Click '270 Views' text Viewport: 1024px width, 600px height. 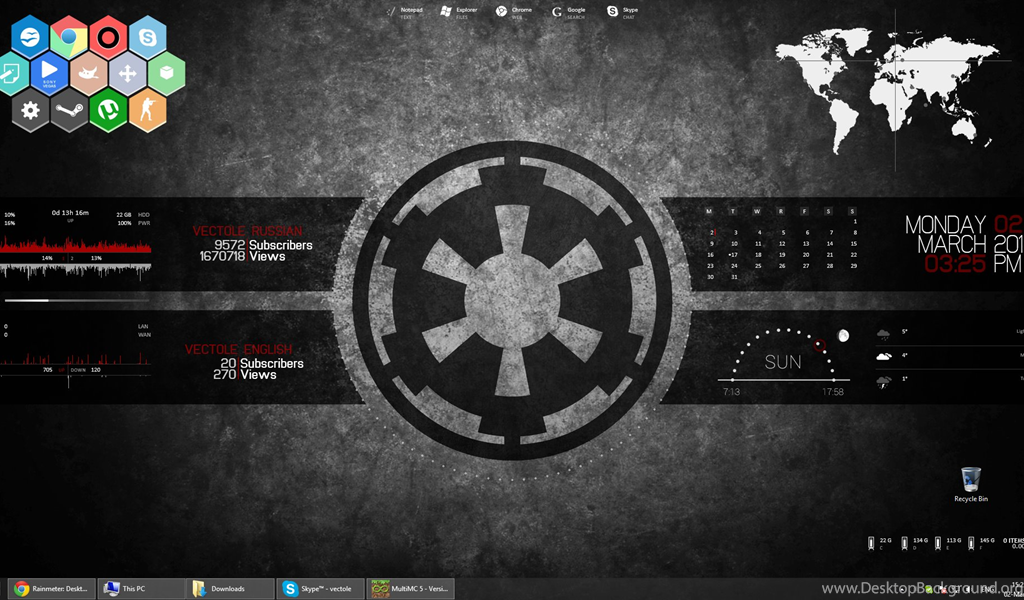coord(245,374)
